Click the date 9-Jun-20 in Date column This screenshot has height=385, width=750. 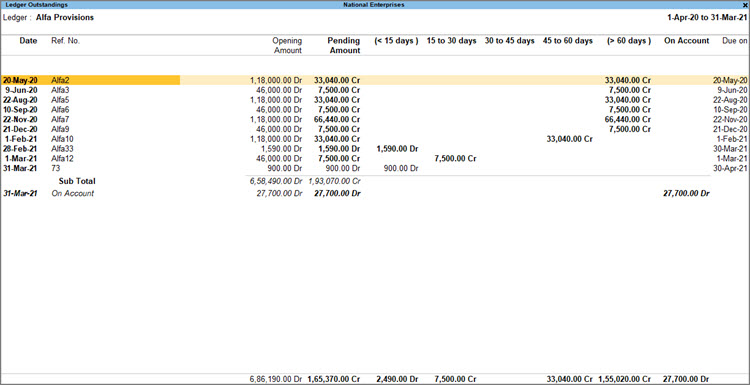[x=21, y=90]
